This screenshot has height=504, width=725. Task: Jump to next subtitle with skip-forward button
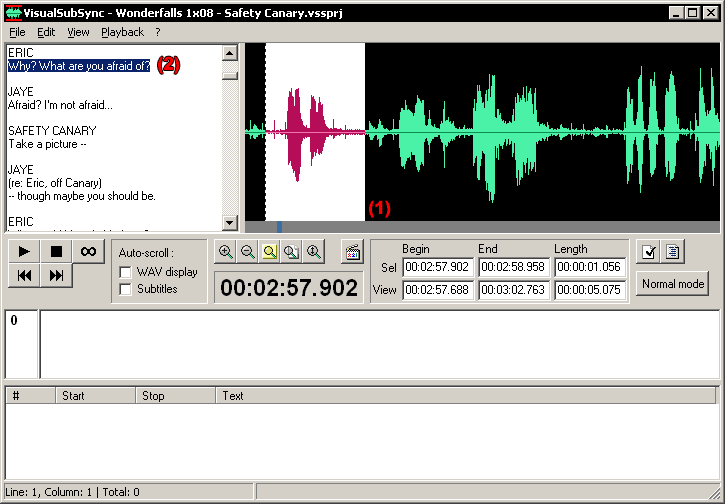tap(56, 276)
